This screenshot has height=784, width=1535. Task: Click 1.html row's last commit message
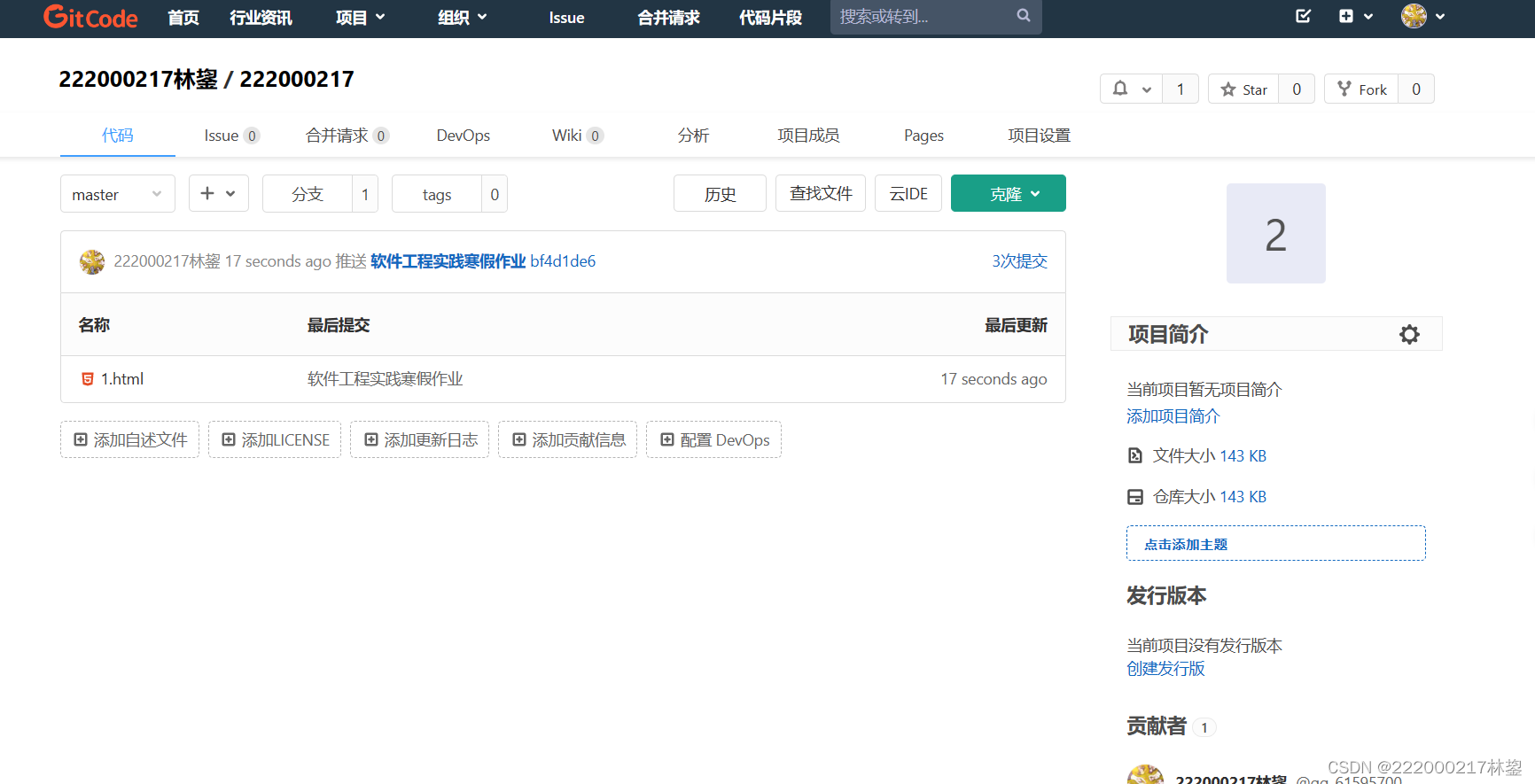[x=386, y=379]
